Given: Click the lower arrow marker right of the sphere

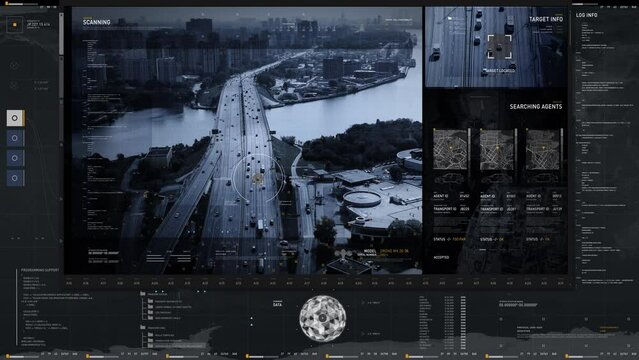Looking at the screenshot, I should [363, 333].
